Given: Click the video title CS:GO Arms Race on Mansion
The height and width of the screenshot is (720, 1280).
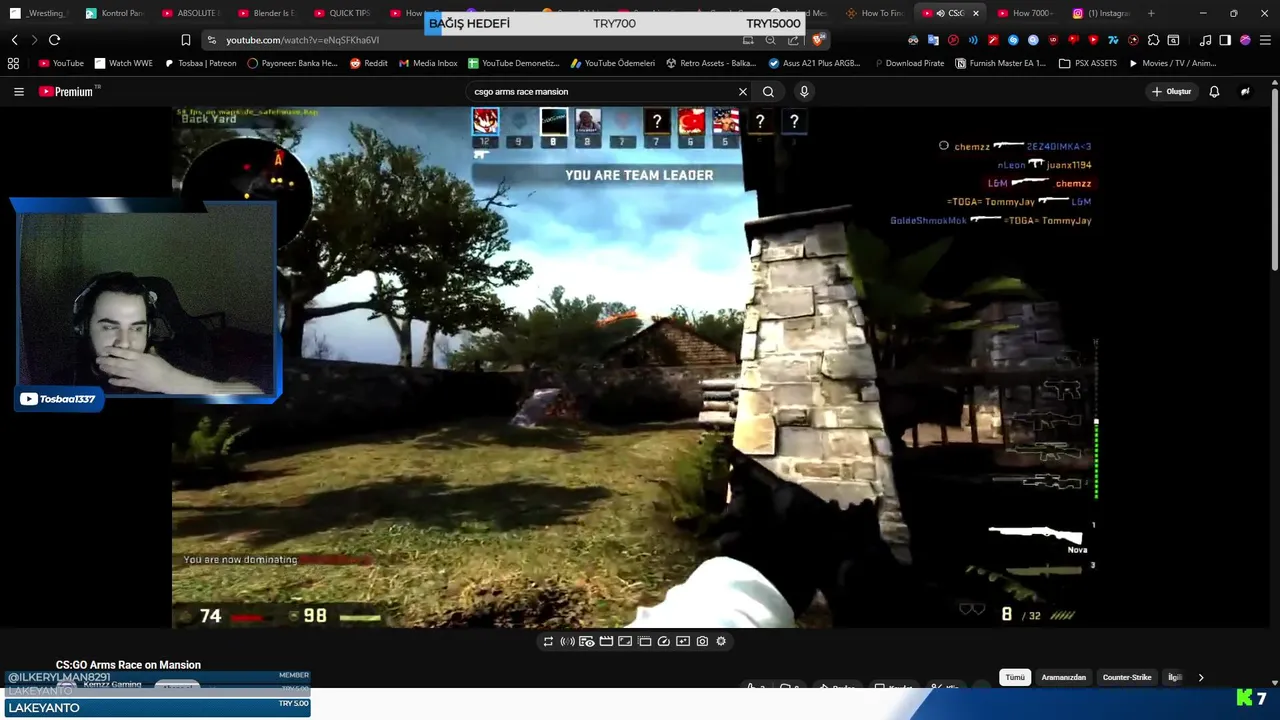Looking at the screenshot, I should pyautogui.click(x=128, y=665).
